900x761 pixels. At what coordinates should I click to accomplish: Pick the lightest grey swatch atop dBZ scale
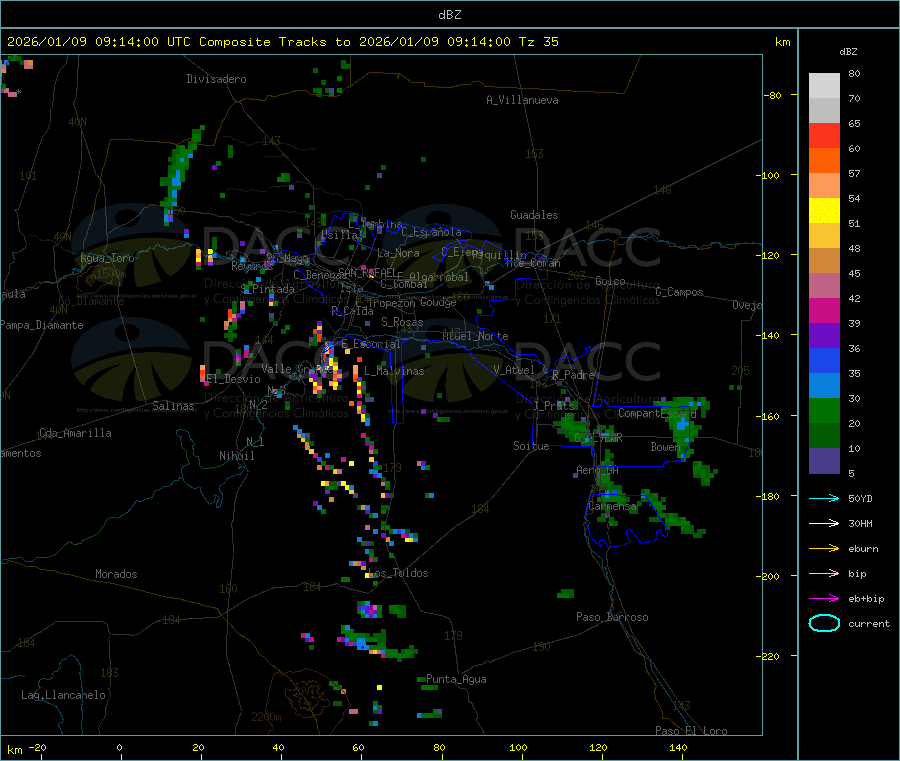tap(824, 86)
